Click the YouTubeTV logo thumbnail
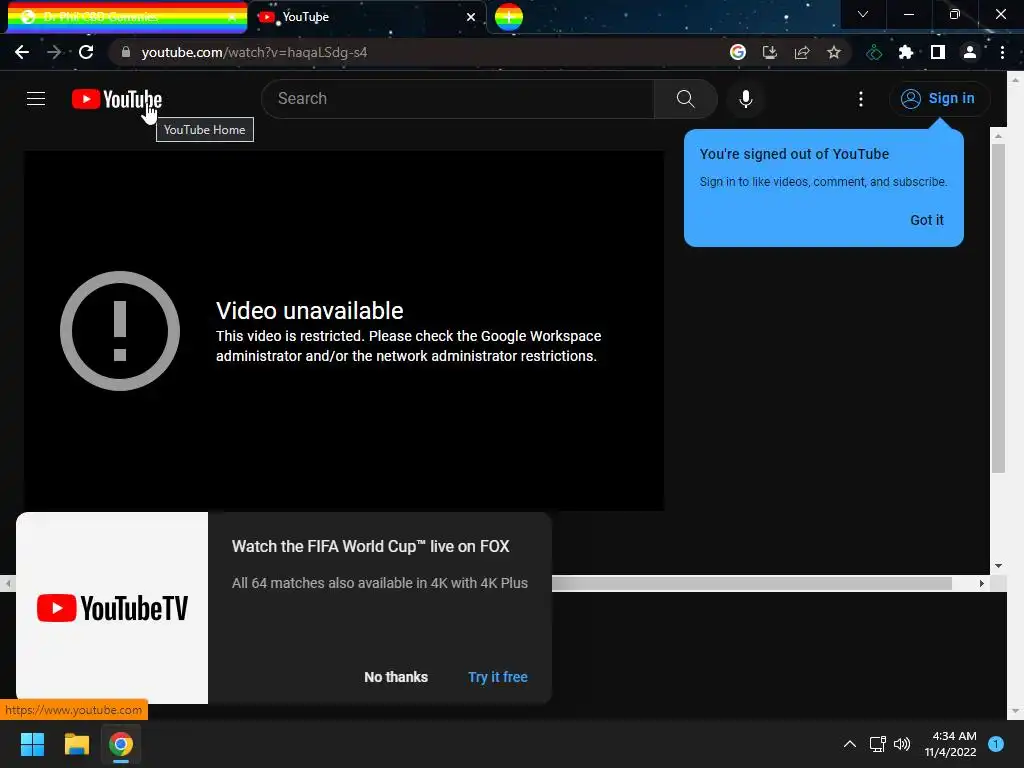The width and height of the screenshot is (1024, 768). (x=112, y=608)
